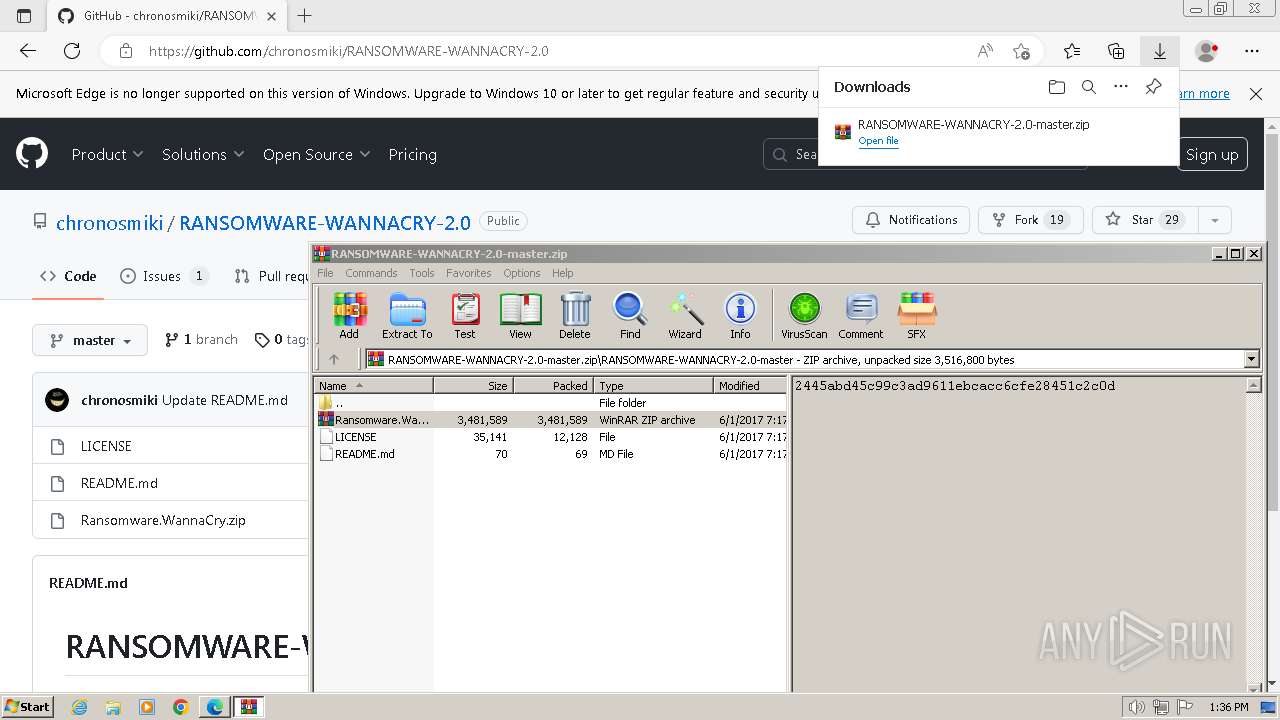Screen dimensions: 1280x720
Task: Click the volume icon in system tray
Action: click(x=1137, y=707)
